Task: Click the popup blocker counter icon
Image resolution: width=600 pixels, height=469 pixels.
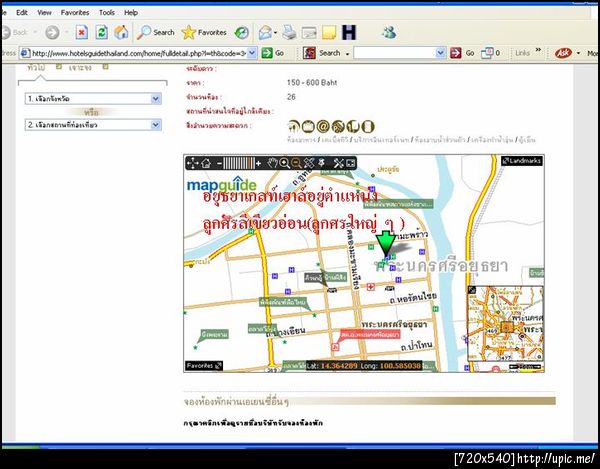Action: click(x=491, y=53)
